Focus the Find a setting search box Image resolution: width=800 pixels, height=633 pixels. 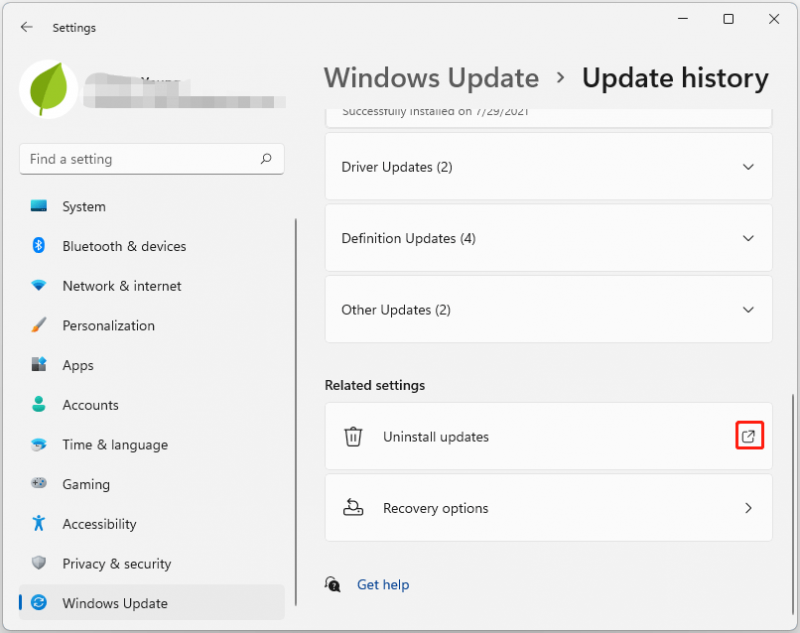(x=152, y=159)
